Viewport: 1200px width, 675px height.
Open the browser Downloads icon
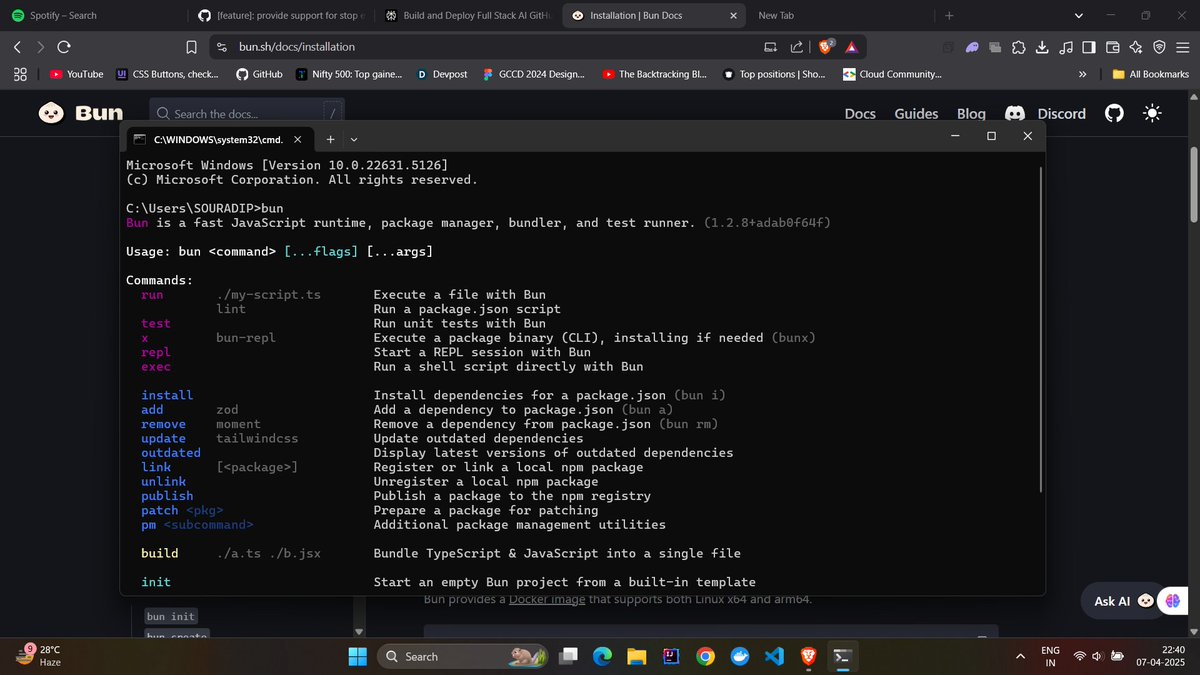[x=1042, y=46]
